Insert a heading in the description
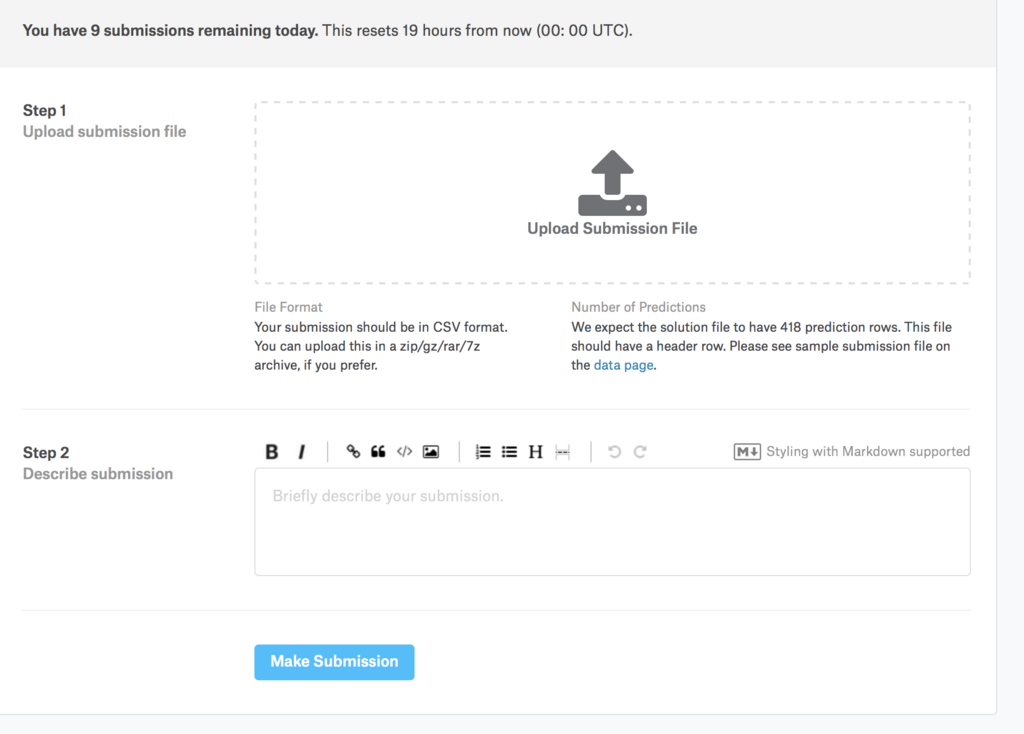The height and width of the screenshot is (734, 1024). [x=535, y=452]
